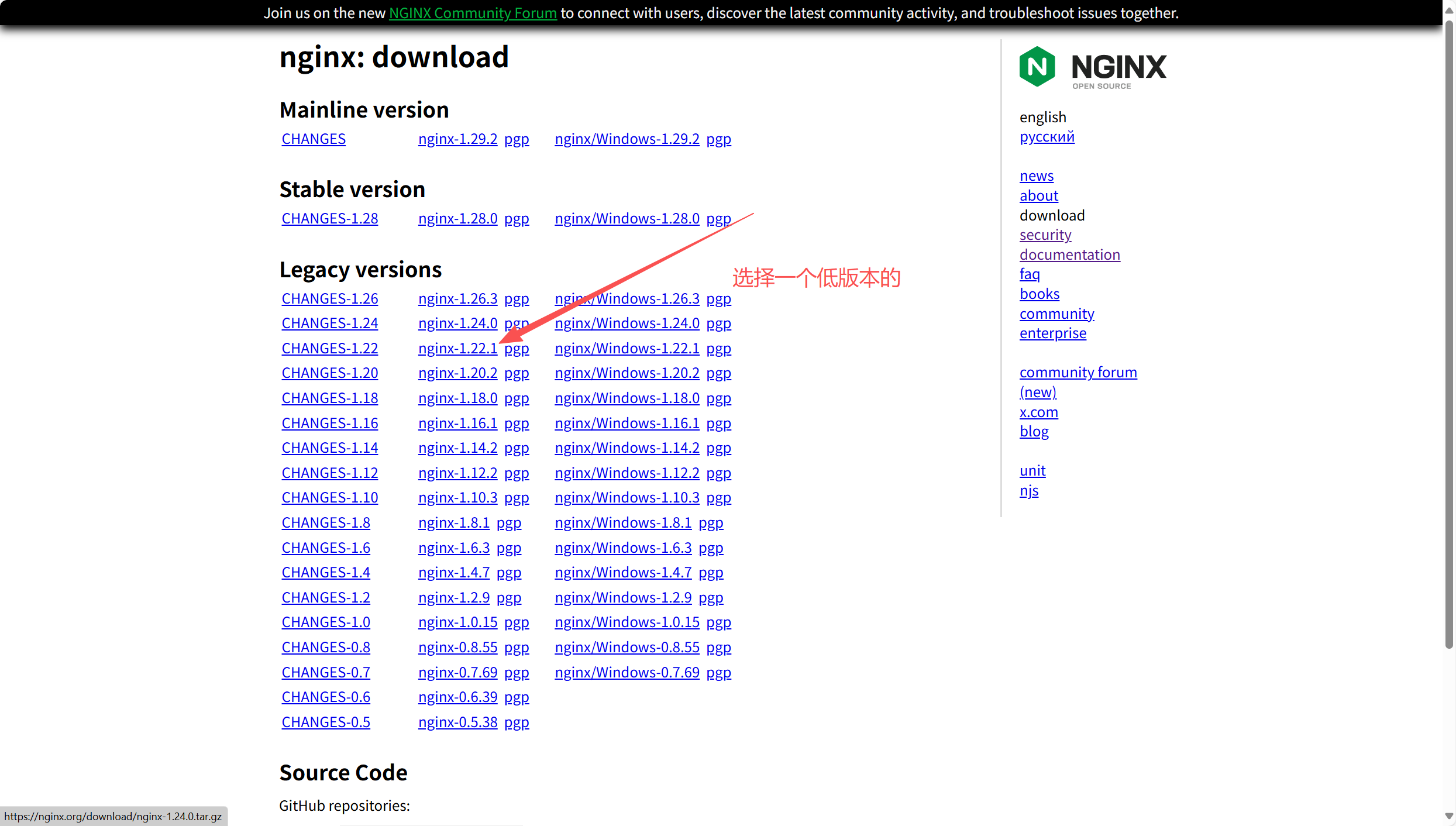The width and height of the screenshot is (1456, 826).
Task: Open the x.com sidebar link
Action: pos(1038,412)
